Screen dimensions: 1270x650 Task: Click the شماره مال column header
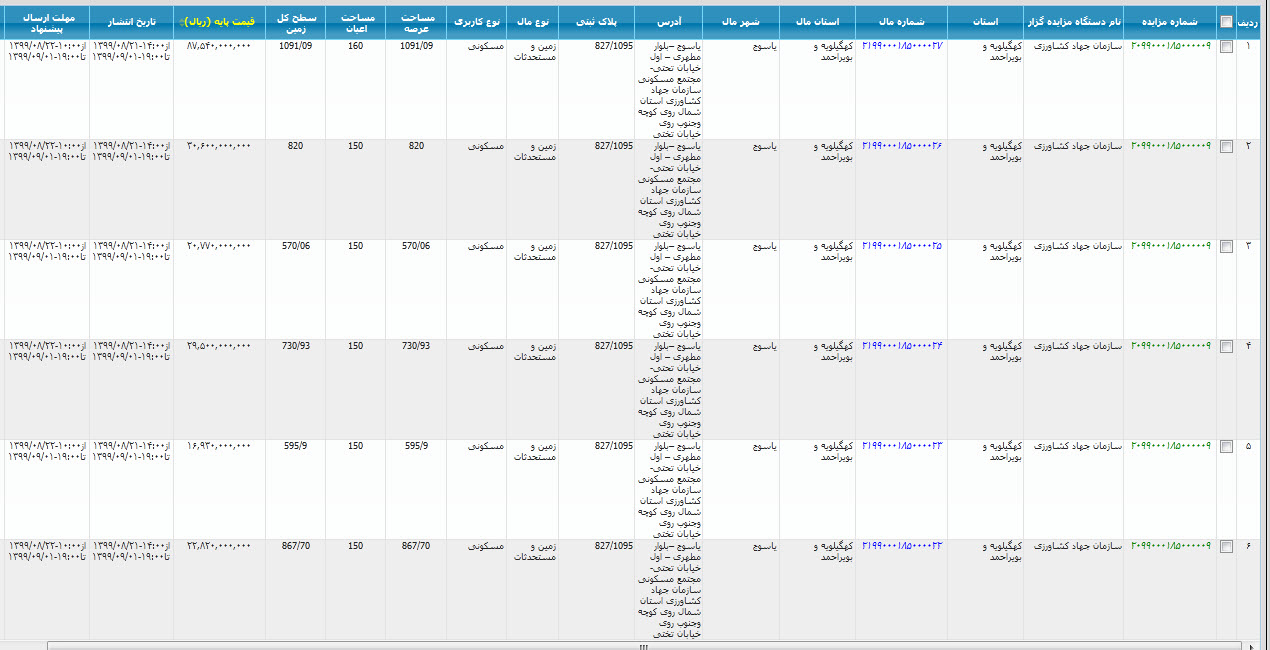click(x=905, y=21)
